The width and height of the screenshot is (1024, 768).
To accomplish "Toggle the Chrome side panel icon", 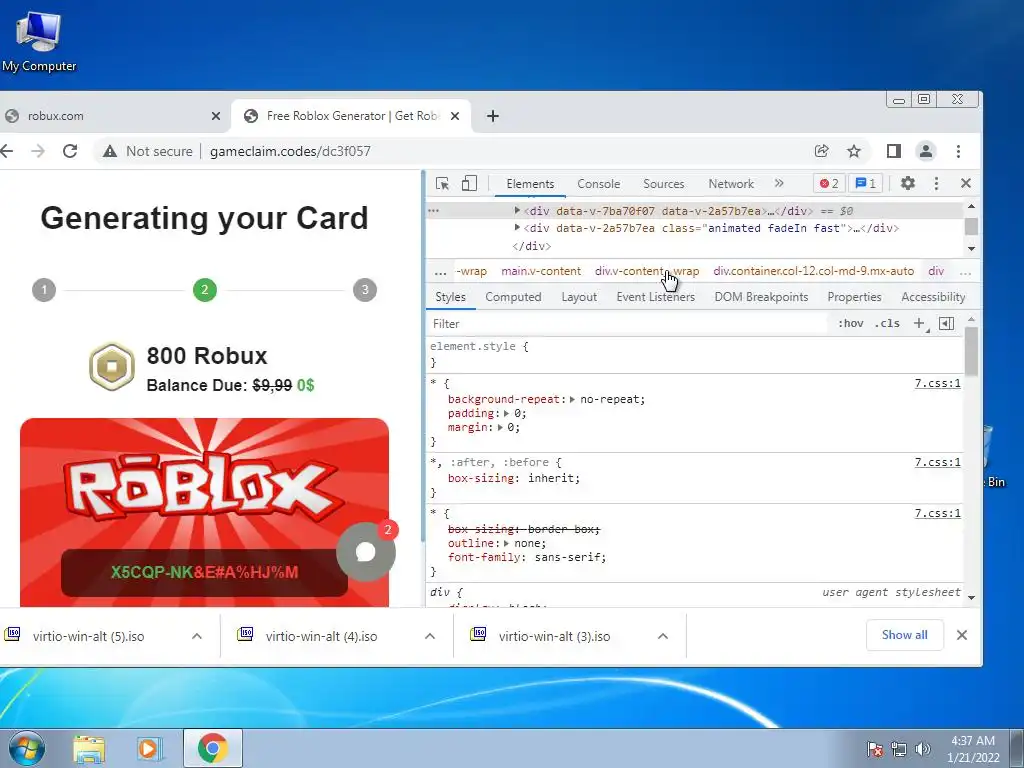I will tap(894, 151).
